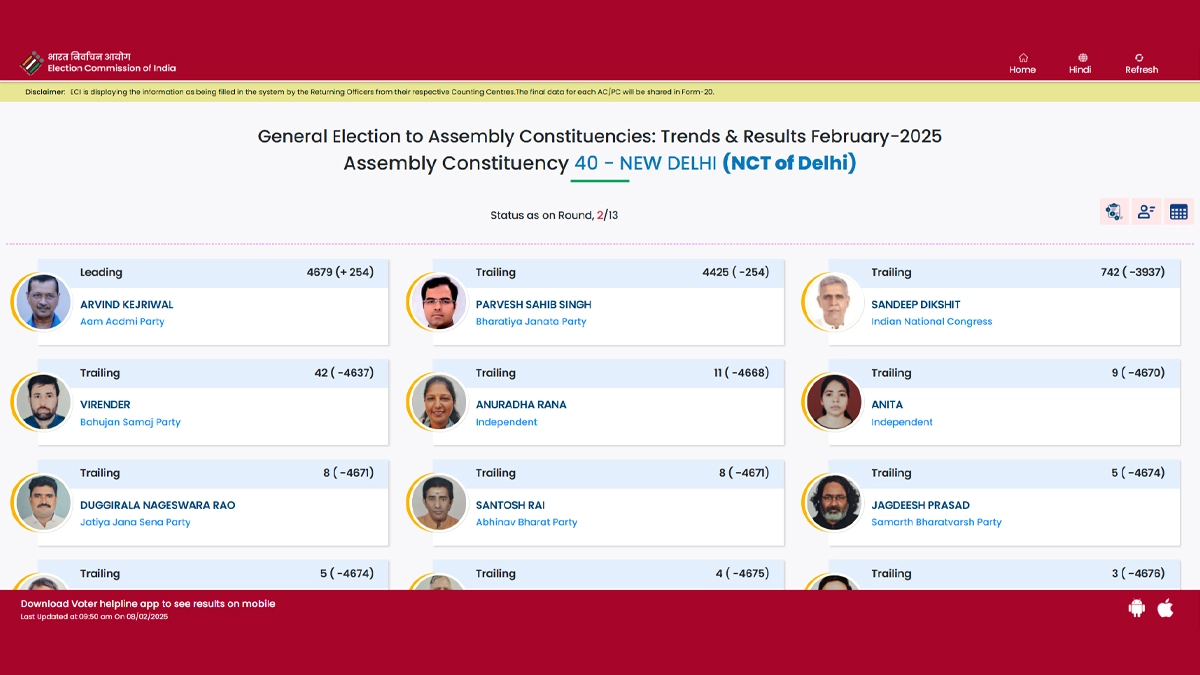Click Jagdeesh Prasad's candidate photo
This screenshot has height=675, width=1200.
tap(834, 502)
